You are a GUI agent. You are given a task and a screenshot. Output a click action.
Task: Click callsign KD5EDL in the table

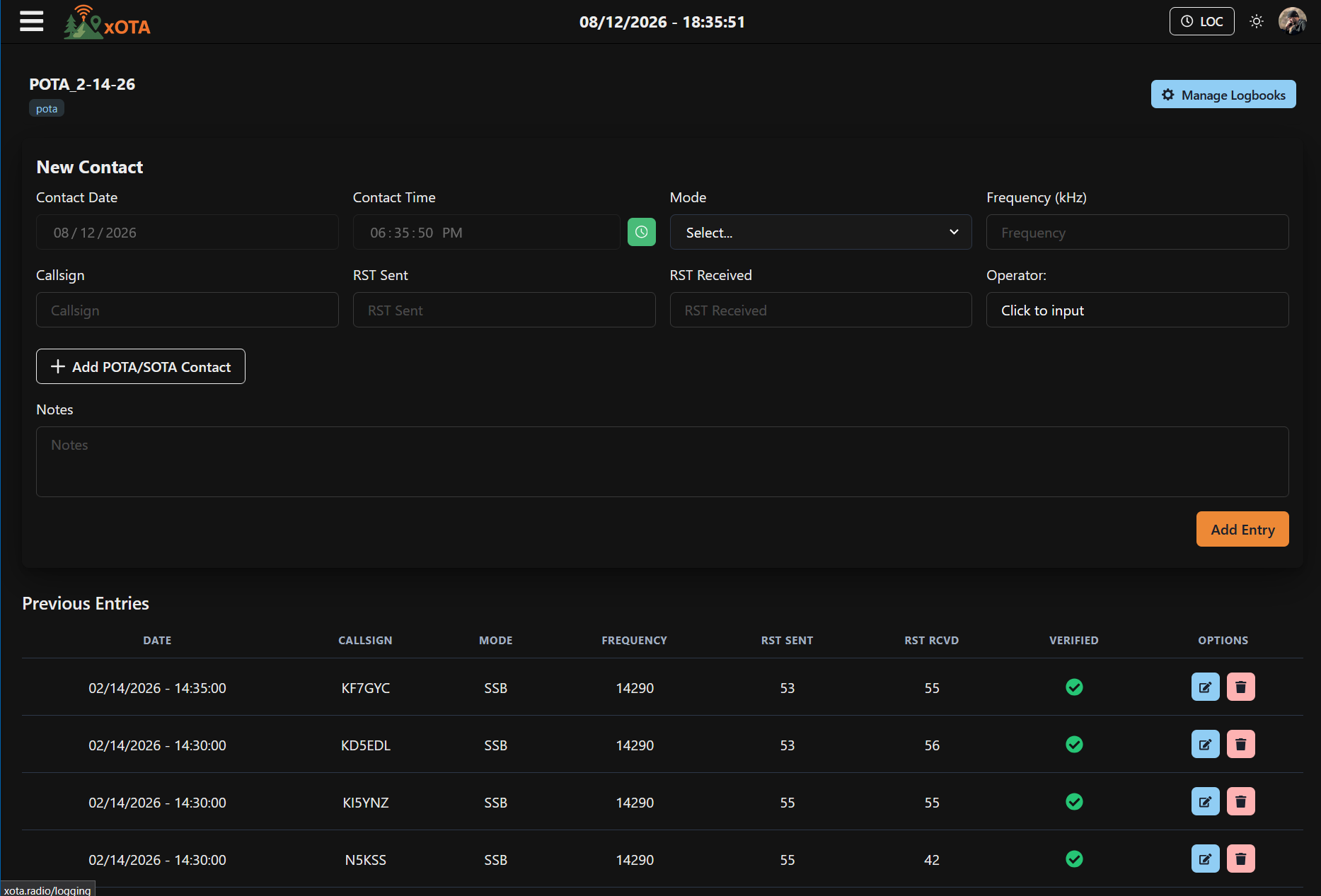point(365,745)
